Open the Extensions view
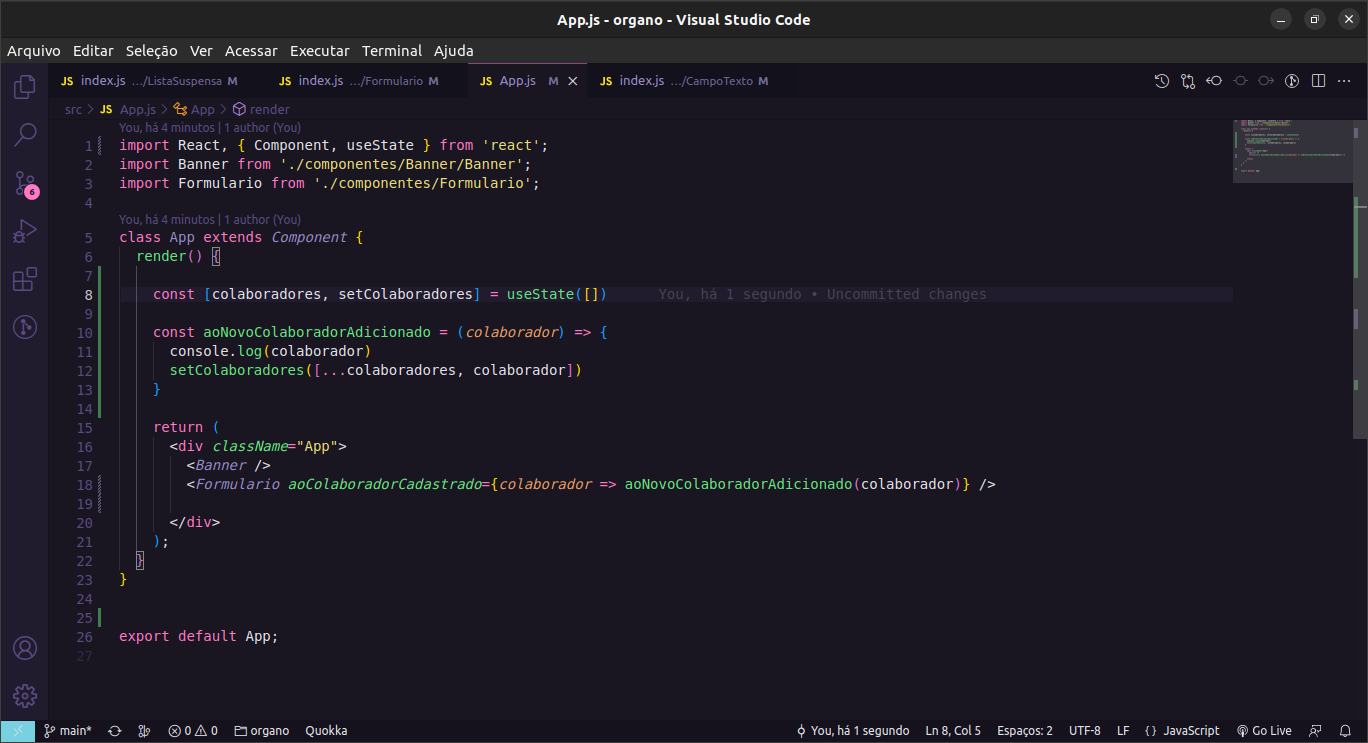Screen dimensions: 1368x743 coord(25,279)
